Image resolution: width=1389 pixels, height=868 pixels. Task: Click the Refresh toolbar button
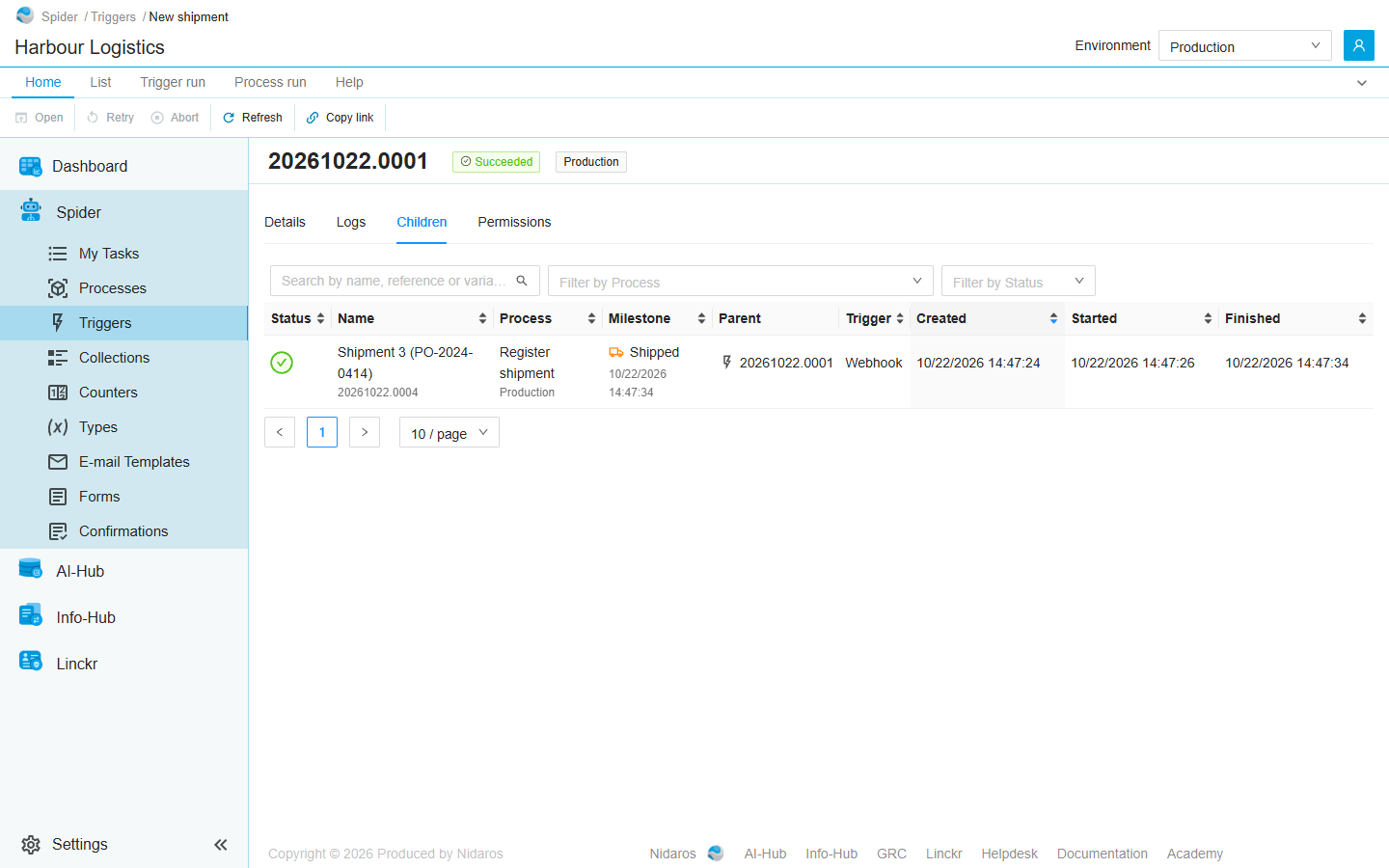point(253,118)
